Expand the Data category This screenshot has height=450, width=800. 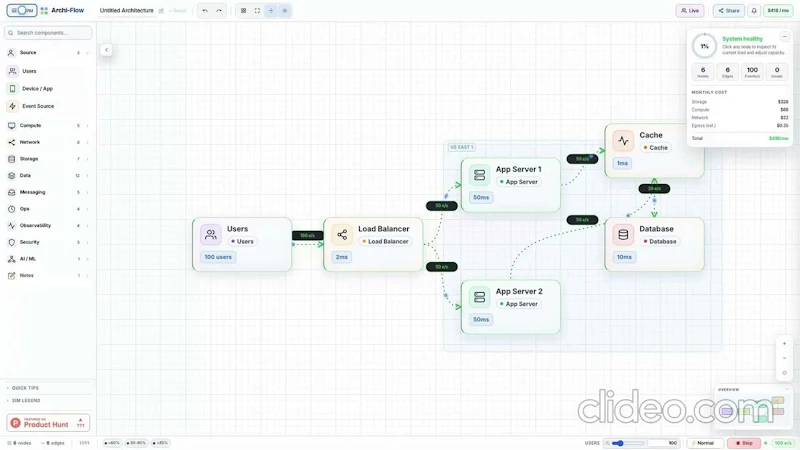tap(48, 176)
